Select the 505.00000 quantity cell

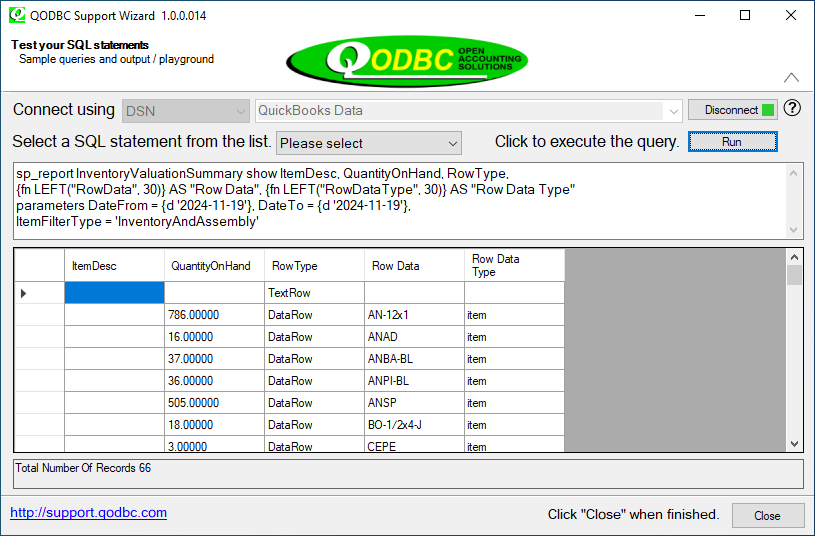point(214,403)
